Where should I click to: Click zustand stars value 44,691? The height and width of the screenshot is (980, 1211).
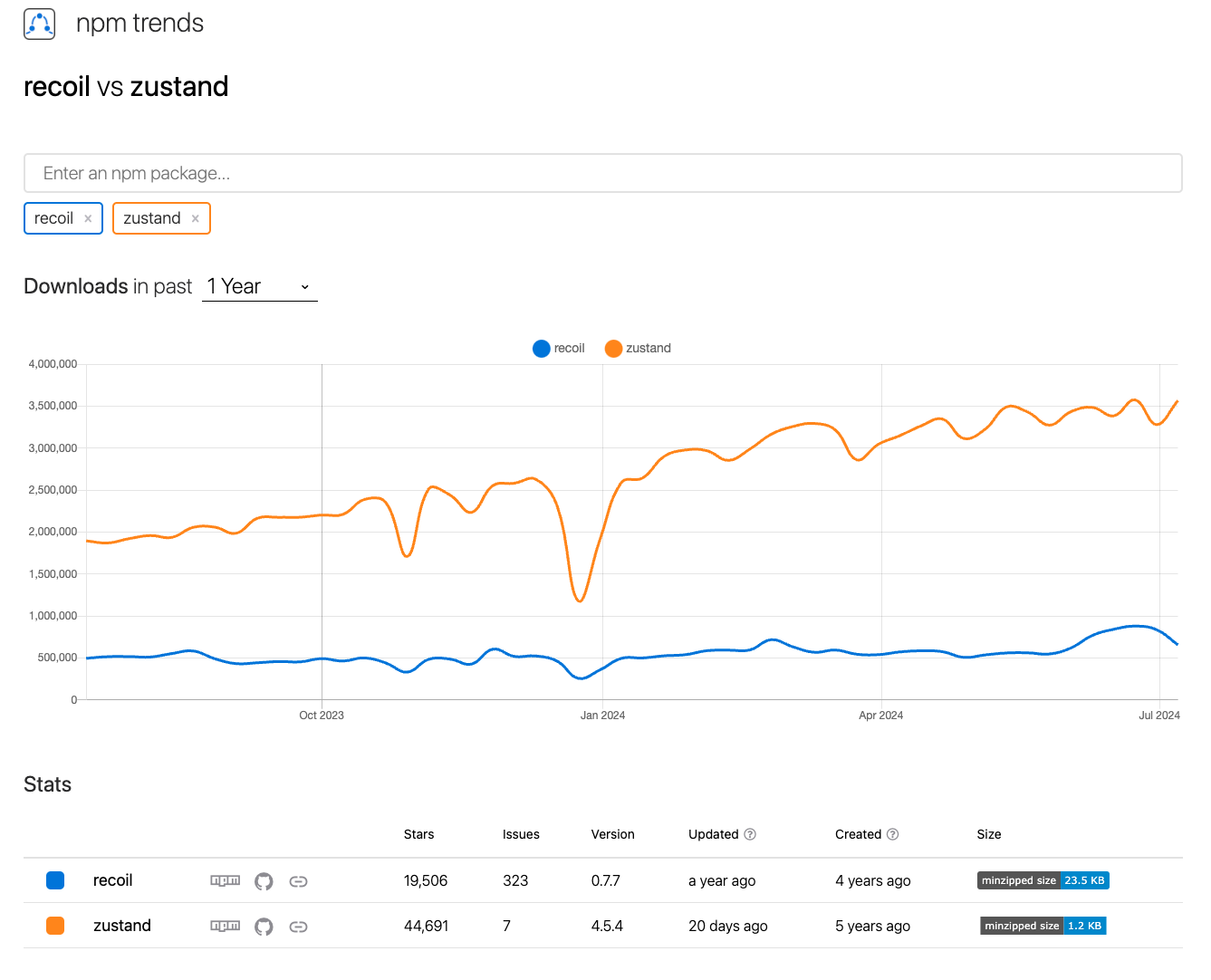427,926
